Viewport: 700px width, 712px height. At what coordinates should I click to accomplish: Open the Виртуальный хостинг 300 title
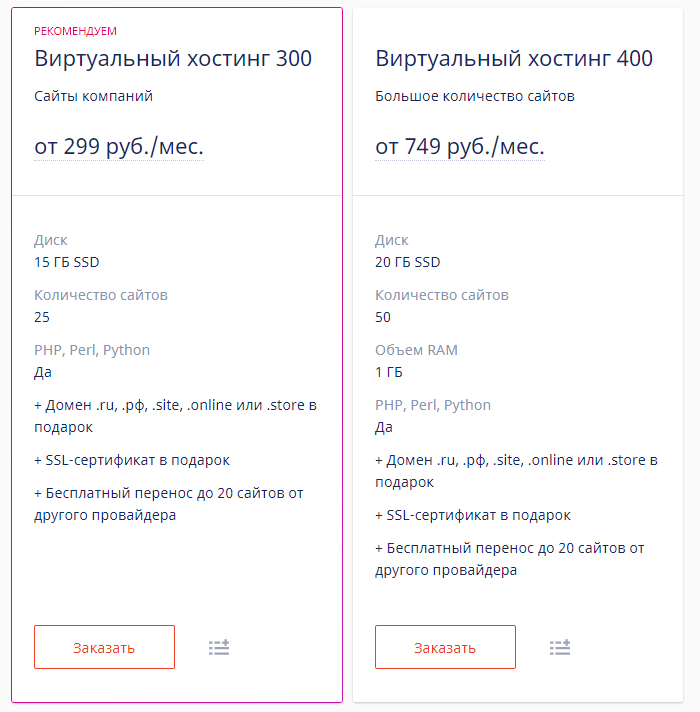point(173,59)
